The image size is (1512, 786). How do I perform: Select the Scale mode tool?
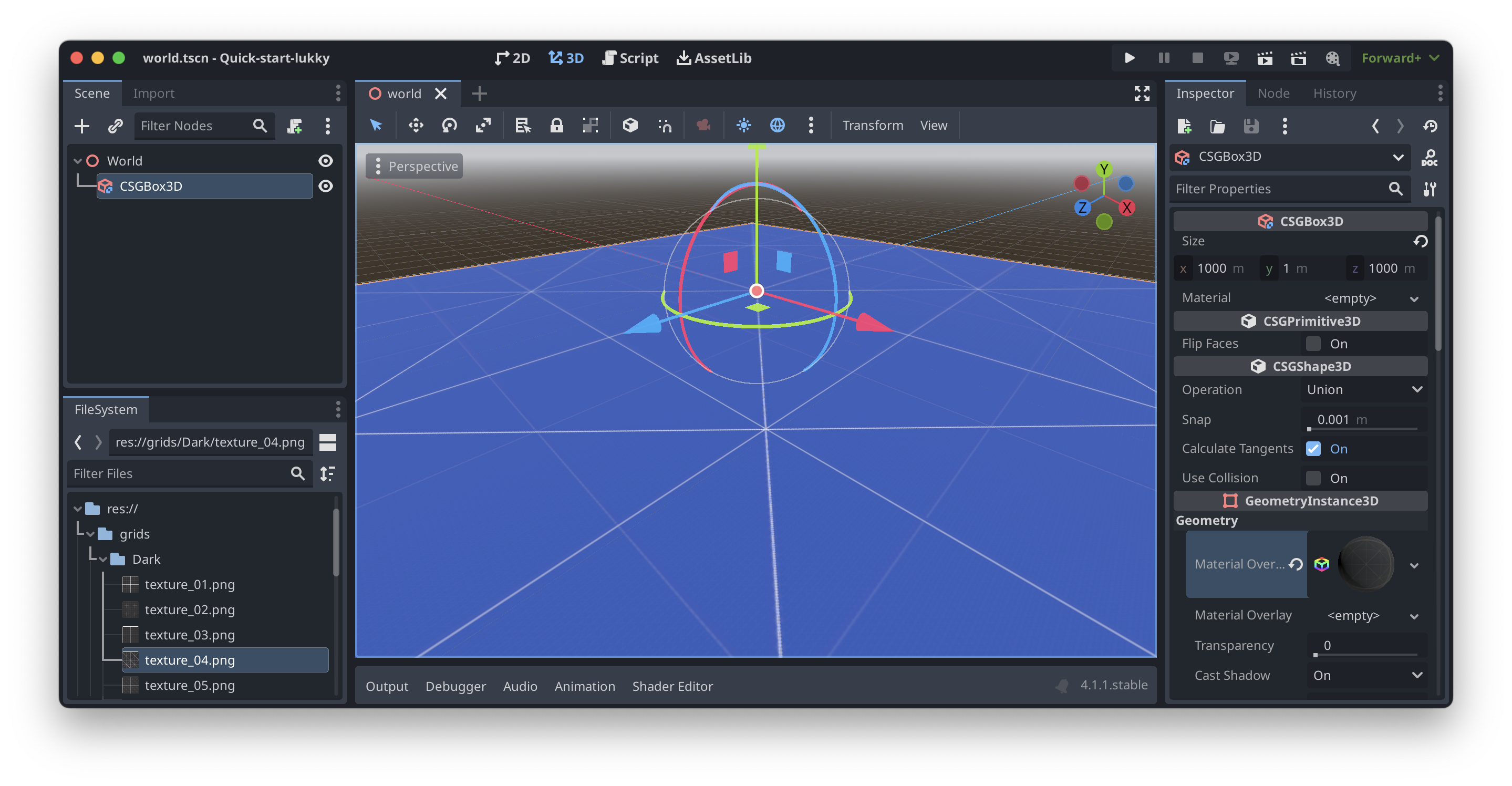tap(483, 125)
